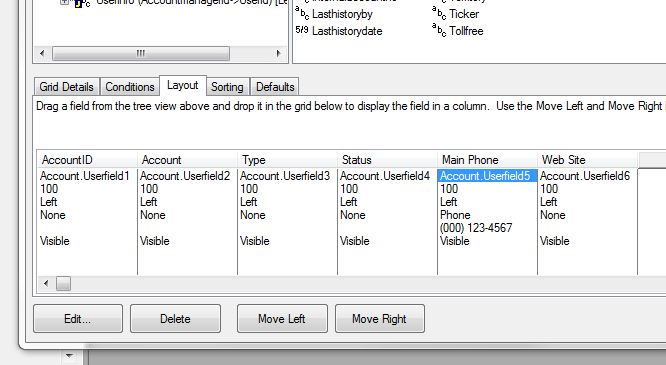Viewport: 666px width, 365px height.
Task: Select the highlighted Account.Userfield5 cell
Action: [487, 176]
